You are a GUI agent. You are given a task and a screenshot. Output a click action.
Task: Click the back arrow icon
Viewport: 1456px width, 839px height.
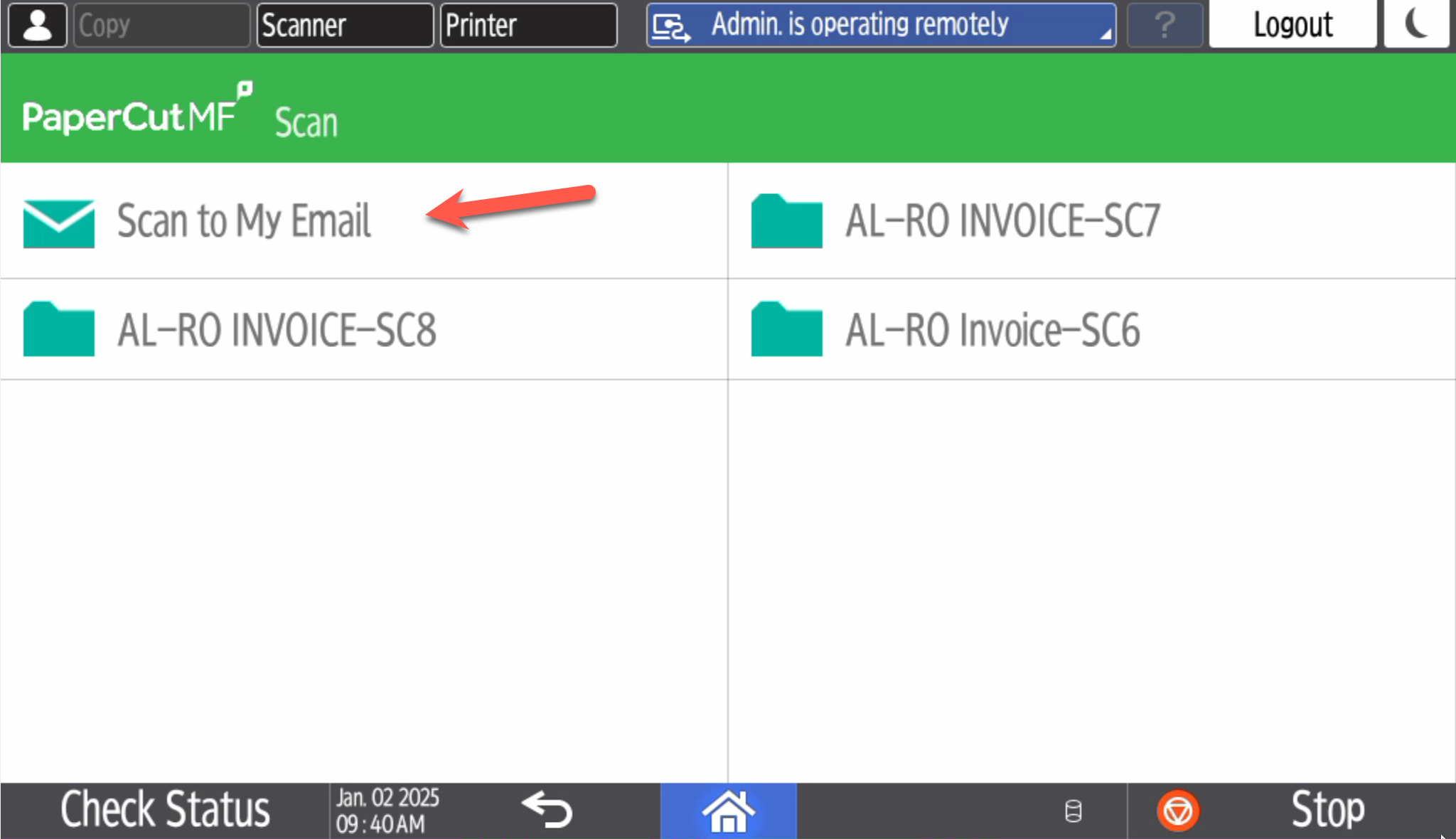tap(547, 810)
